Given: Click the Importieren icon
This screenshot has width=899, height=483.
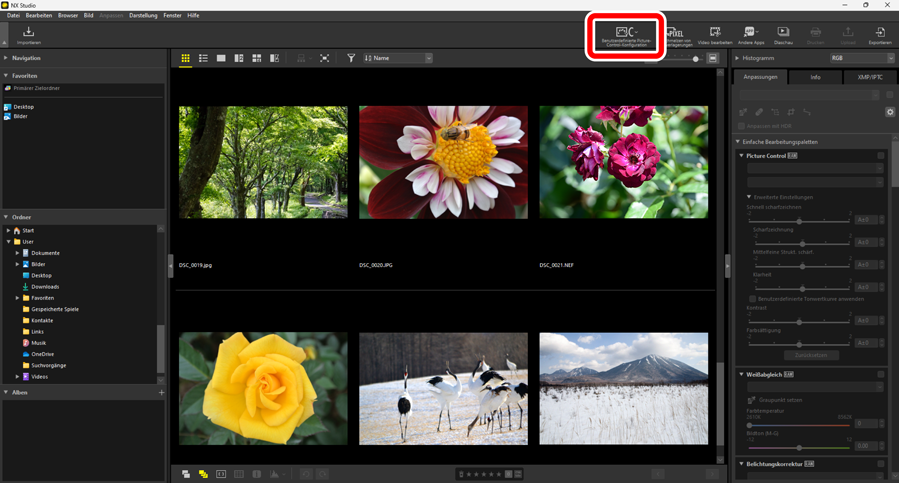Looking at the screenshot, I should [x=28, y=36].
